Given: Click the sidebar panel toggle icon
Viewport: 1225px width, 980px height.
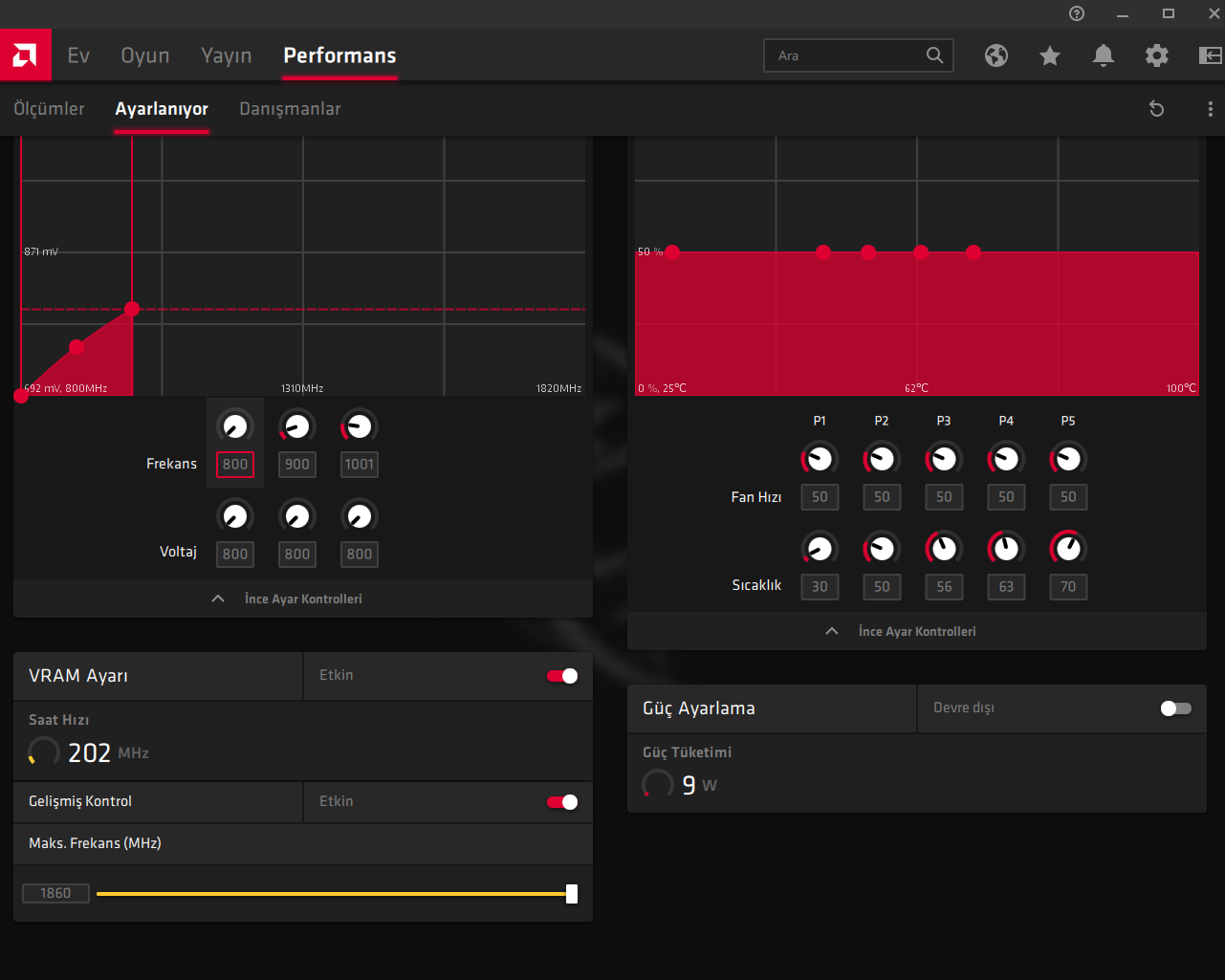Looking at the screenshot, I should pos(1210,55).
